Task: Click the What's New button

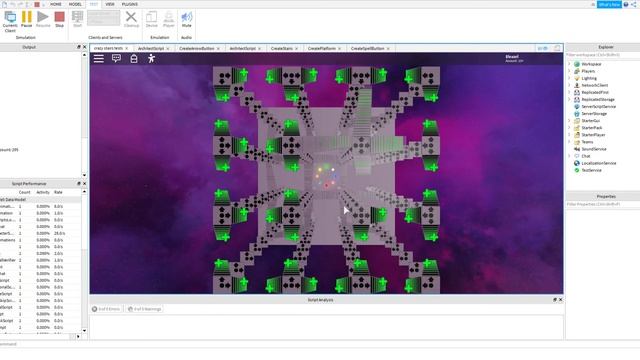Action: [x=609, y=4]
